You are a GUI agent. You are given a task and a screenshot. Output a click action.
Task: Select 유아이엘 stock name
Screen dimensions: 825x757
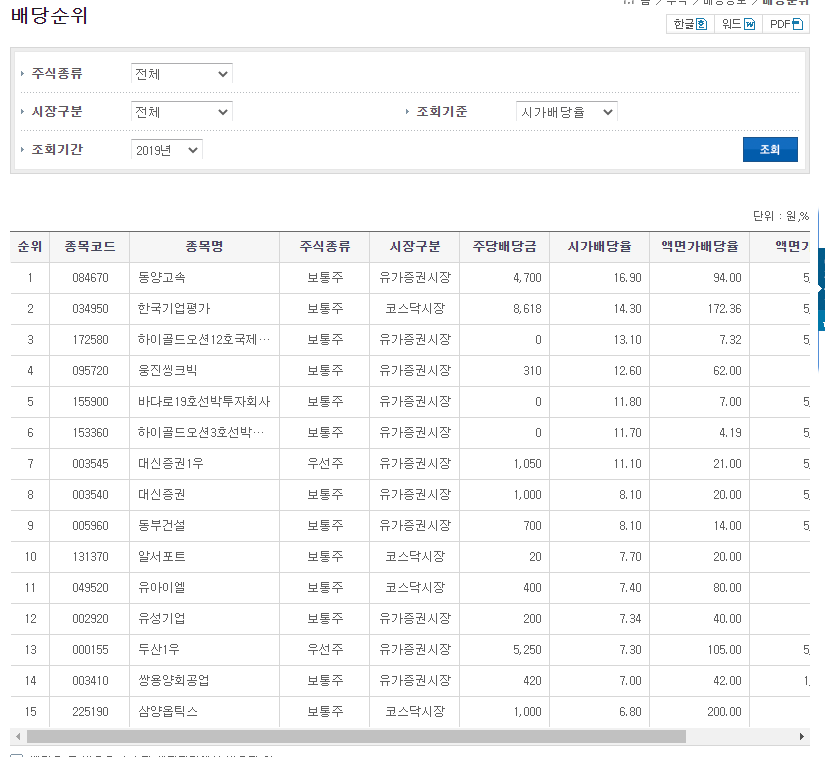(x=162, y=588)
